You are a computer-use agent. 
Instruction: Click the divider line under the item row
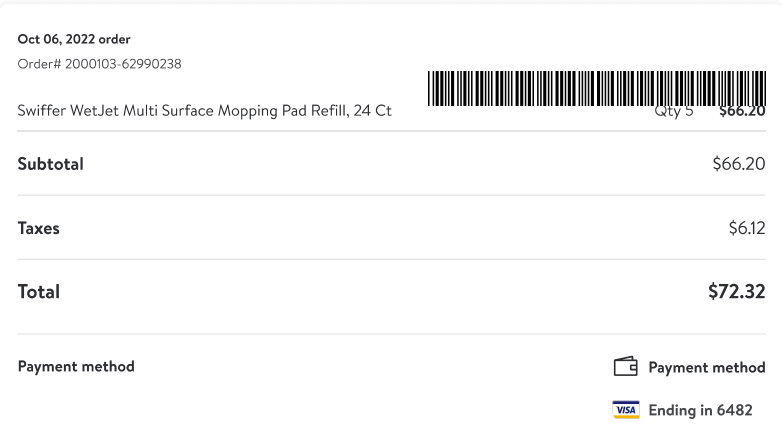[391, 131]
